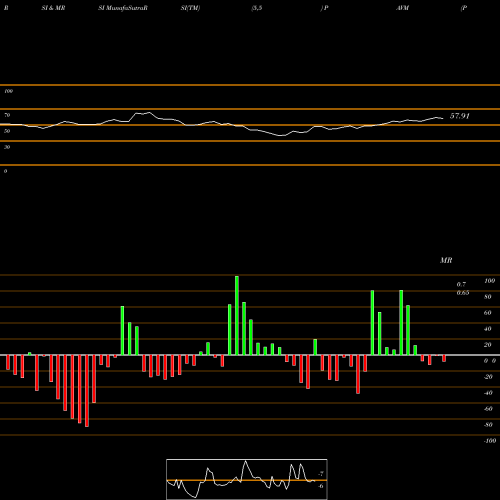This screenshot has height=500, width=500.
Task: Click the 80 label on MR axis
Action: 488,297
